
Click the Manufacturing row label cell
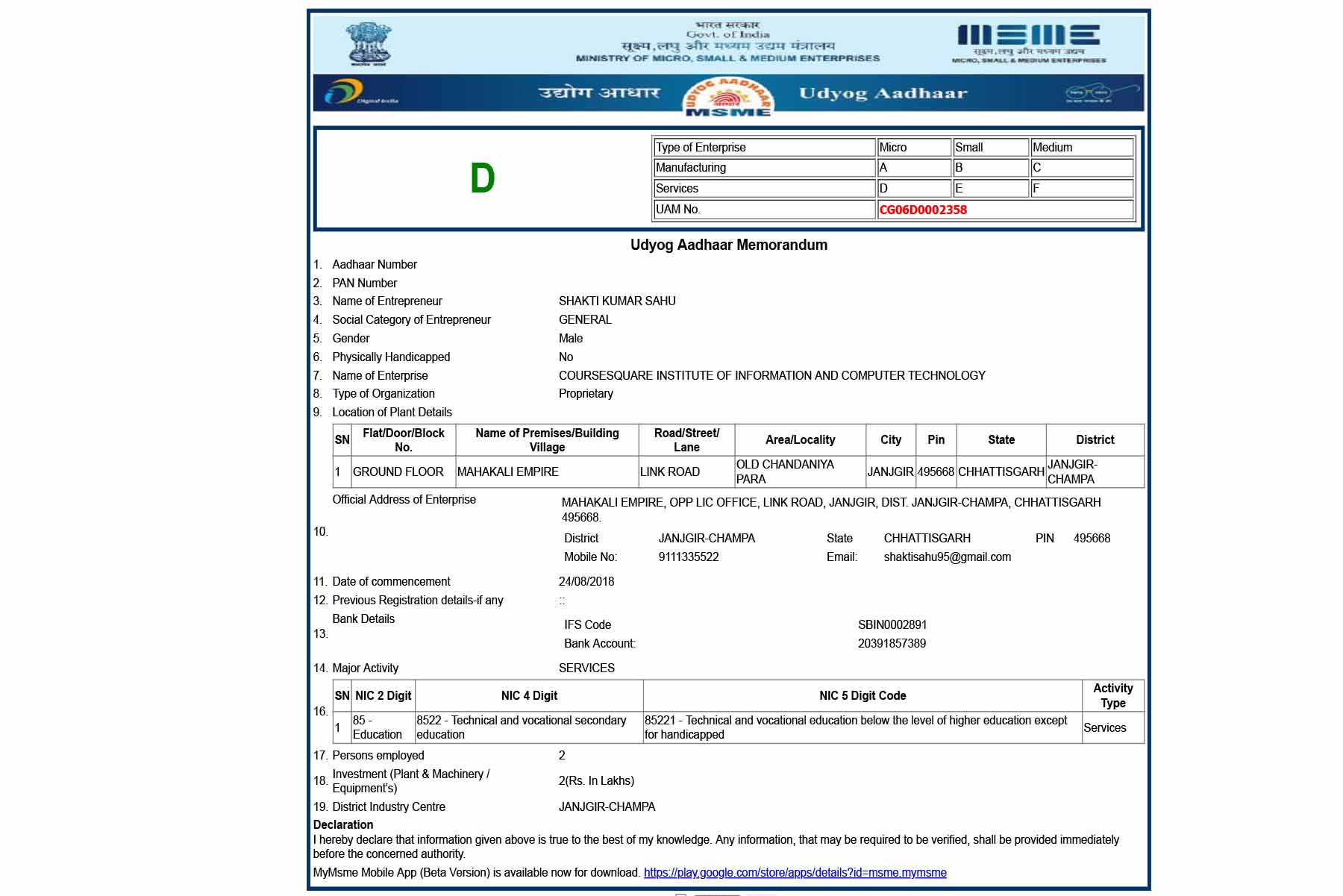tap(764, 168)
